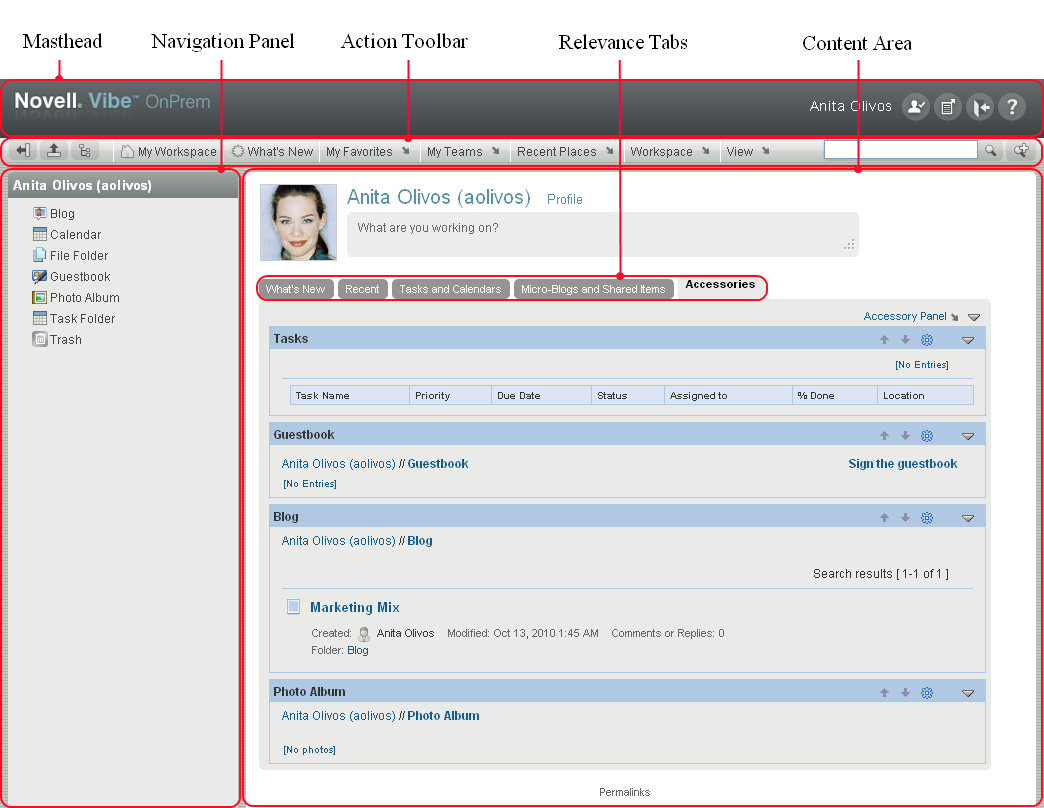Click the search magnifier icon
The image size is (1044, 808).
coord(990,151)
